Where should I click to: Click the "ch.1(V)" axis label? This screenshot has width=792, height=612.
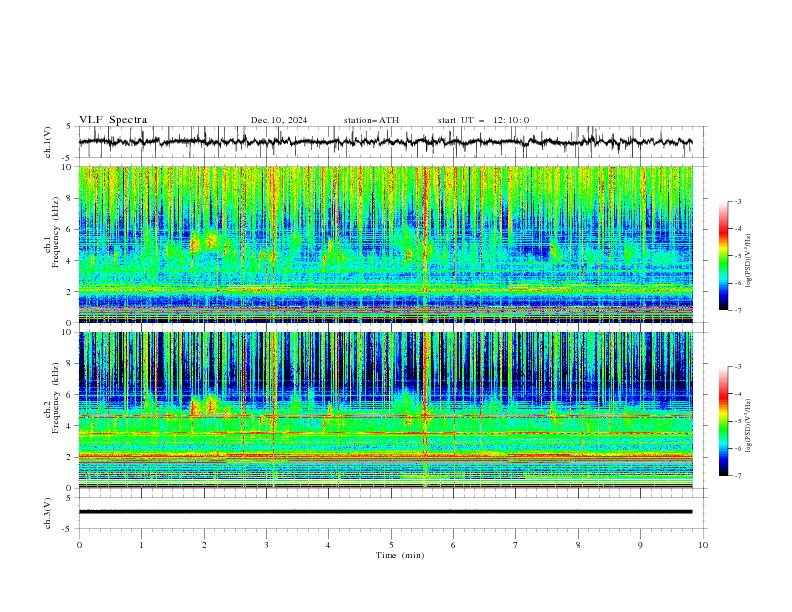[x=48, y=142]
